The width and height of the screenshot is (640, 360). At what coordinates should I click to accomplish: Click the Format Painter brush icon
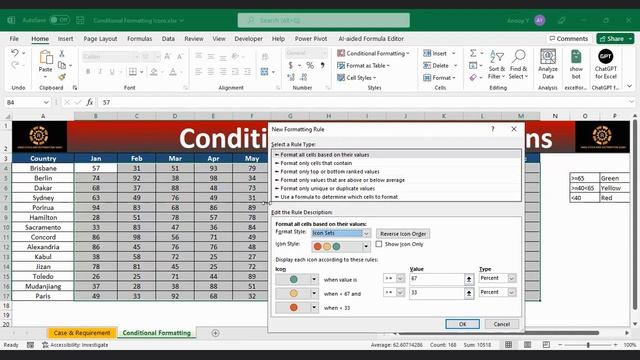click(x=62, y=77)
